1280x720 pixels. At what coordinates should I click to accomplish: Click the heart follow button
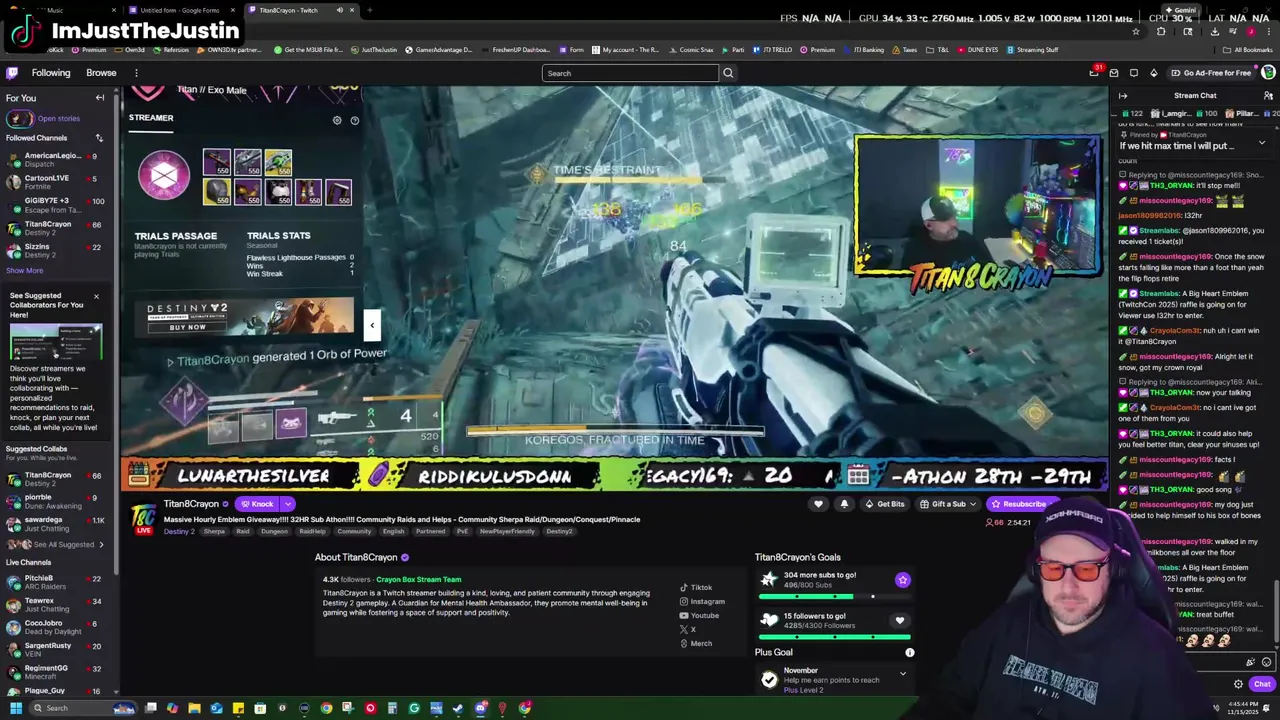point(818,504)
